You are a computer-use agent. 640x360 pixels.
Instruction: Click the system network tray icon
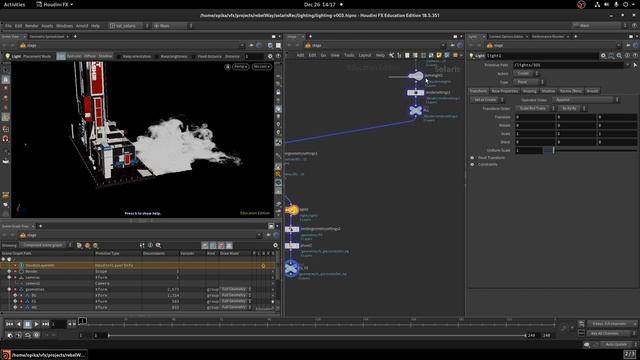[597, 4]
